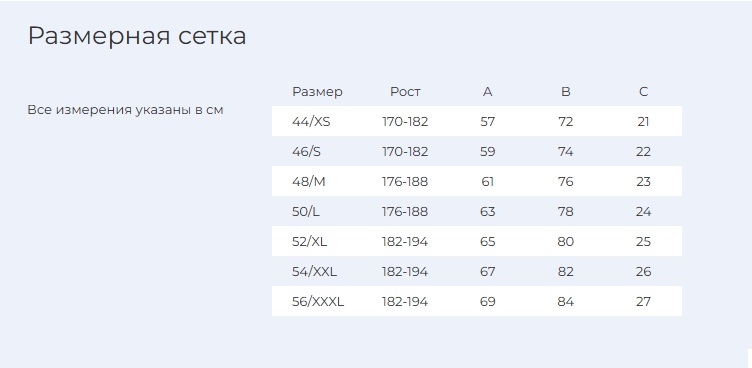Viewport: 752px width, 368px height.
Task: Click the Размерная сетка heading
Action: 137,37
